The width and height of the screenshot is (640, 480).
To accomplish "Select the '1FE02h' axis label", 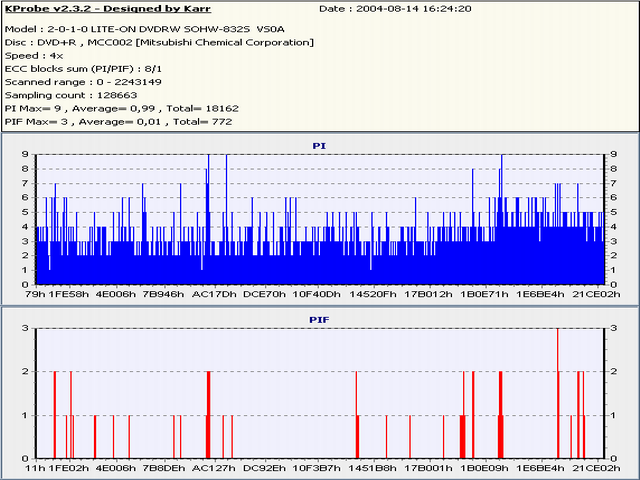I will [69, 468].
